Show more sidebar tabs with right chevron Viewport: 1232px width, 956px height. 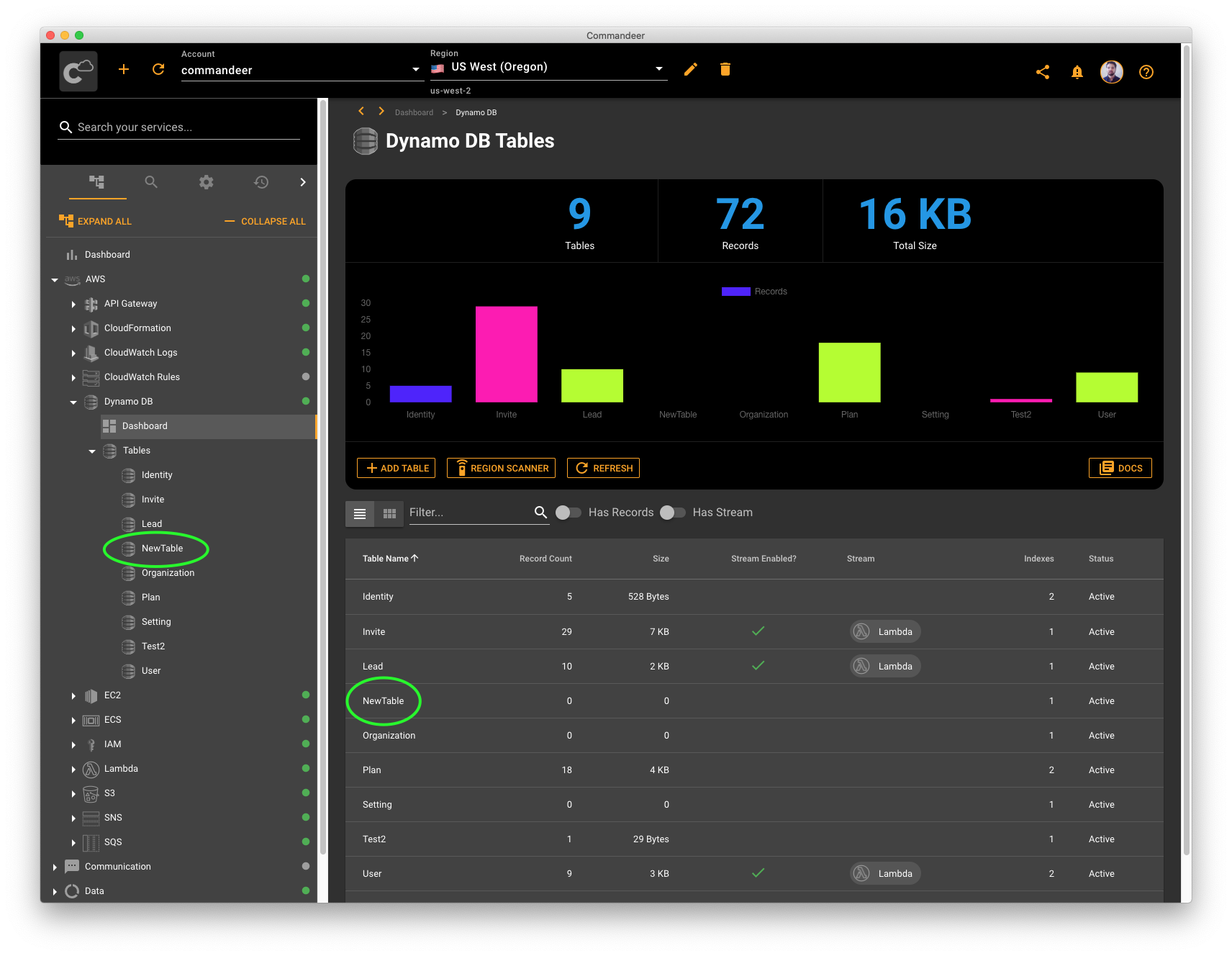[303, 182]
